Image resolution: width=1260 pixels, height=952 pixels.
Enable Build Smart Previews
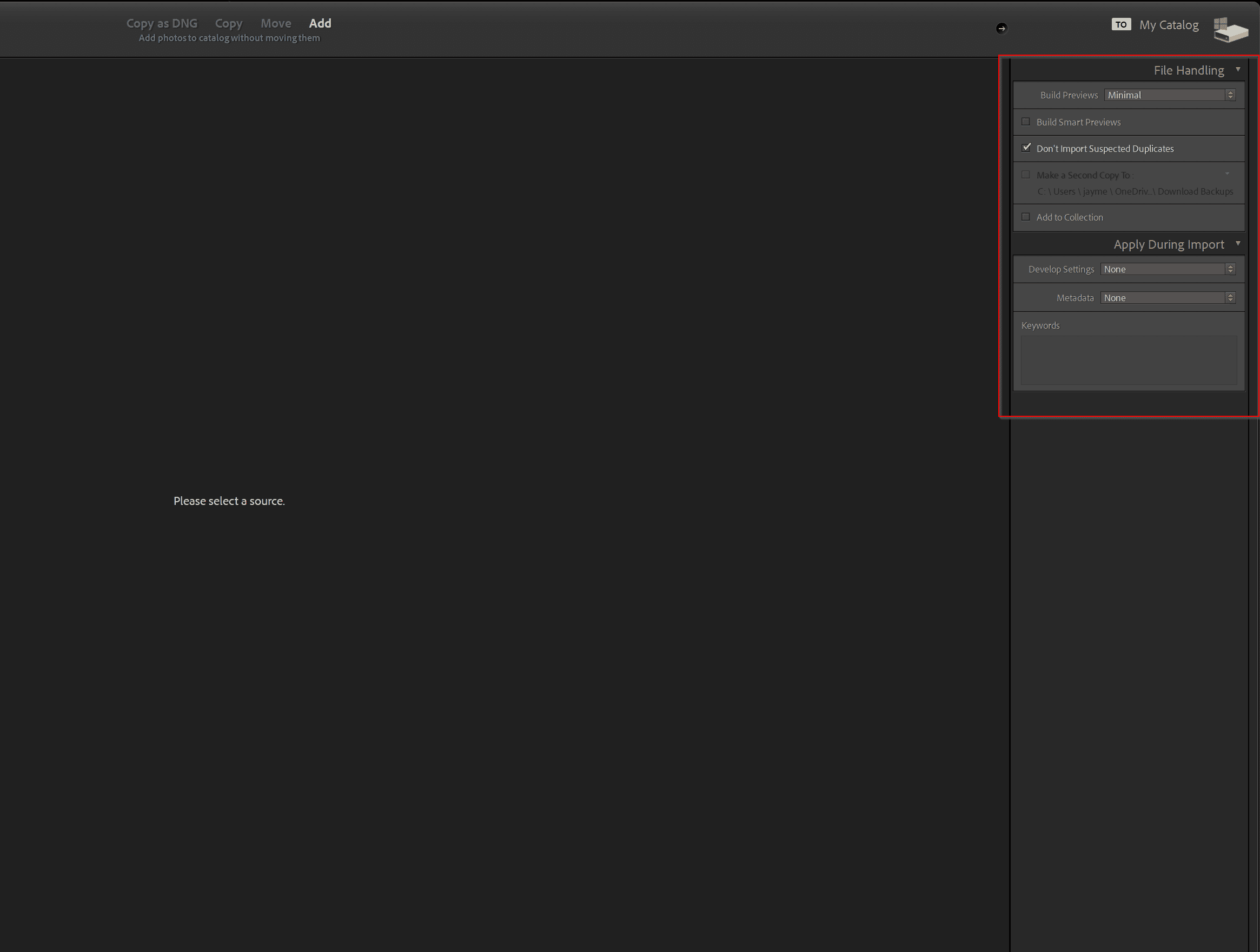(1026, 121)
